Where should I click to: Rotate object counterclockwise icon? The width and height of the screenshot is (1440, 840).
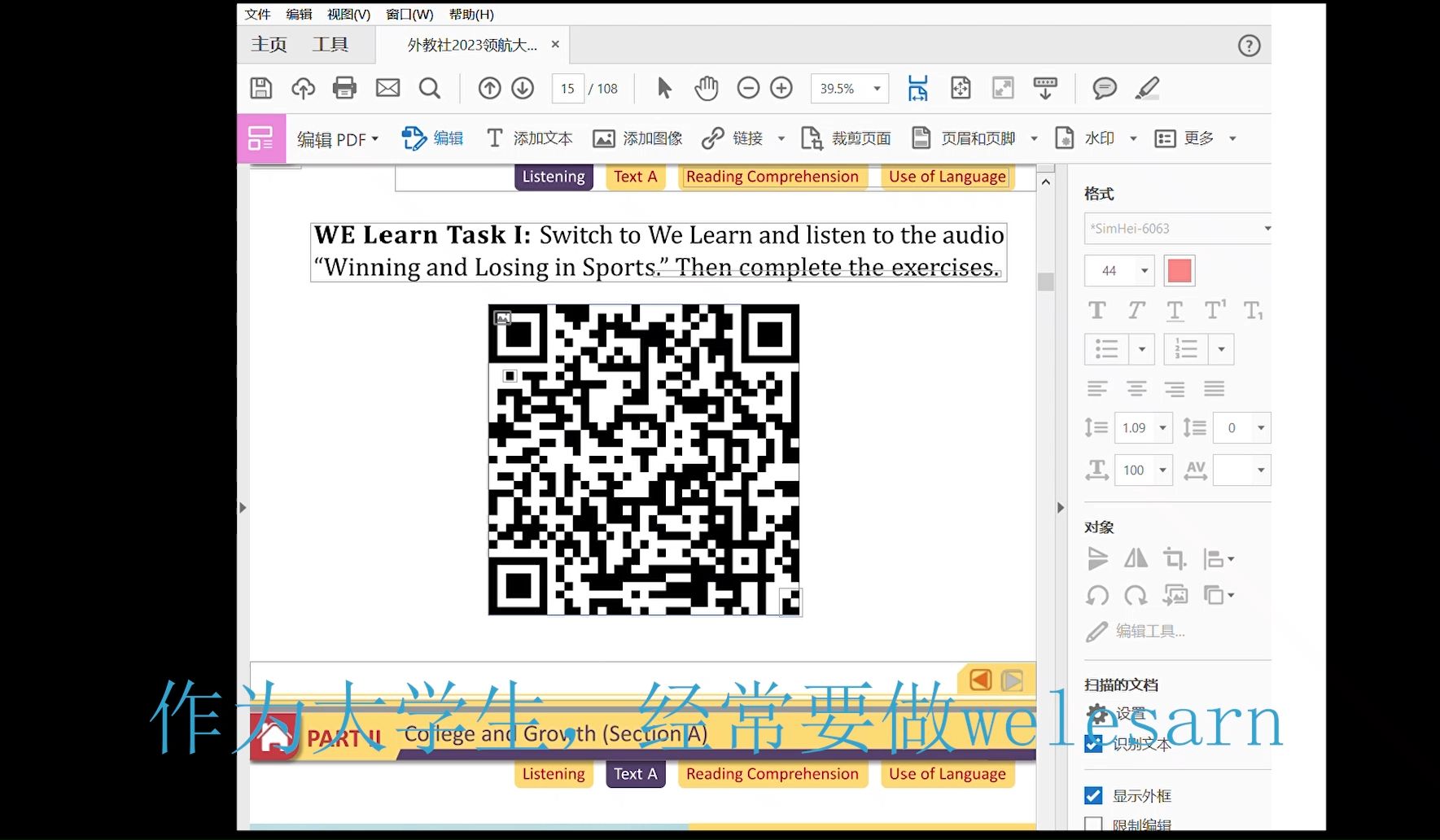click(x=1096, y=595)
